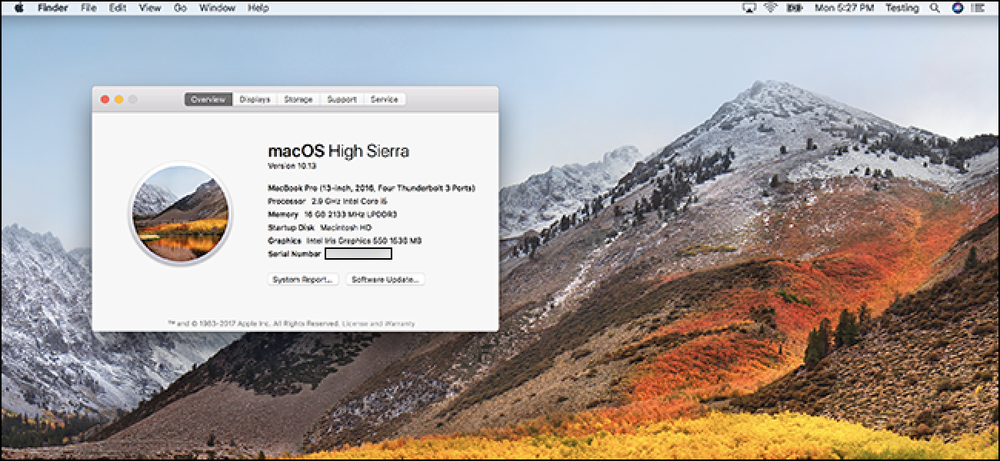Image resolution: width=1000 pixels, height=461 pixels.
Task: Open the View menu
Action: [x=150, y=8]
